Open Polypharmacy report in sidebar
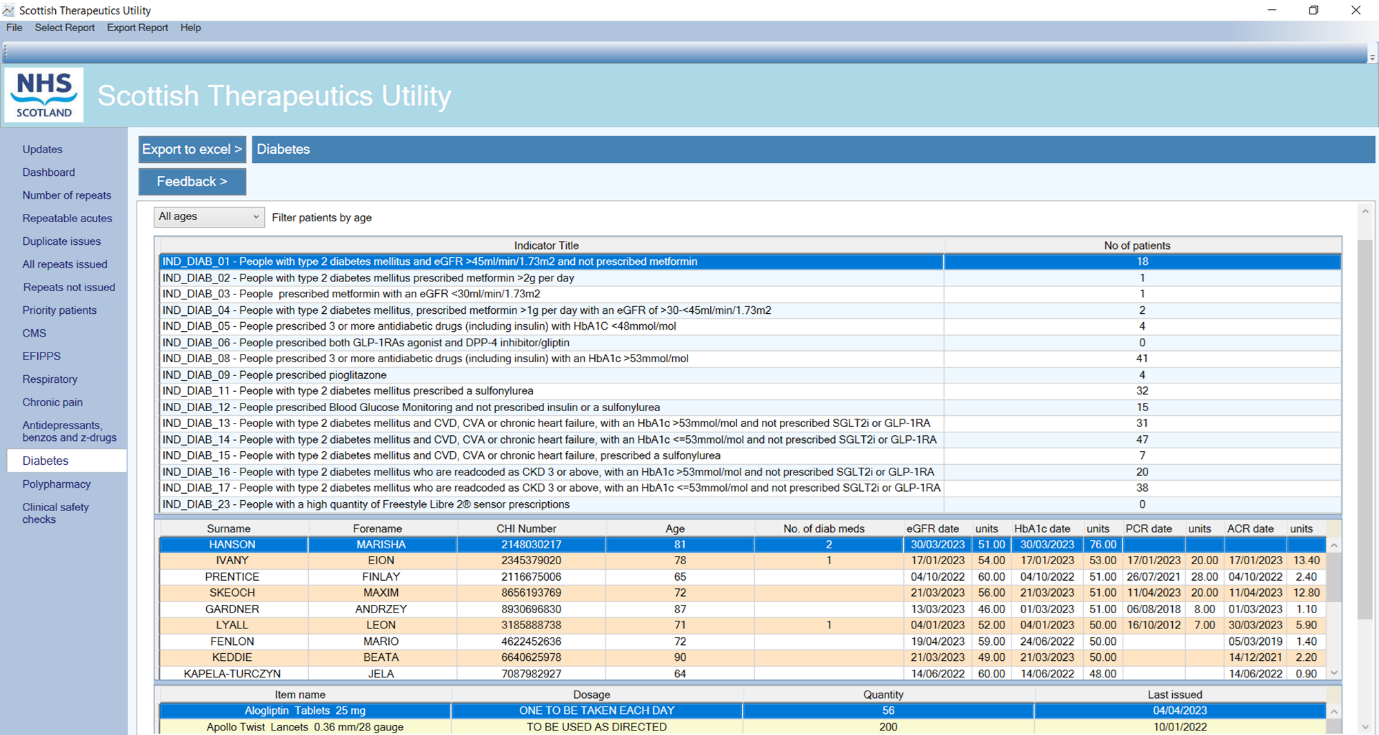The image size is (1379, 735). tap(57, 484)
